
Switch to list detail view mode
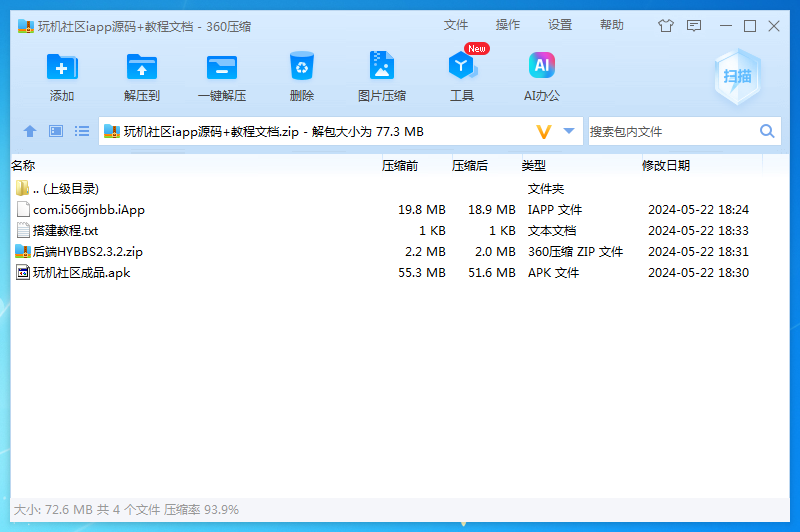[x=82, y=131]
